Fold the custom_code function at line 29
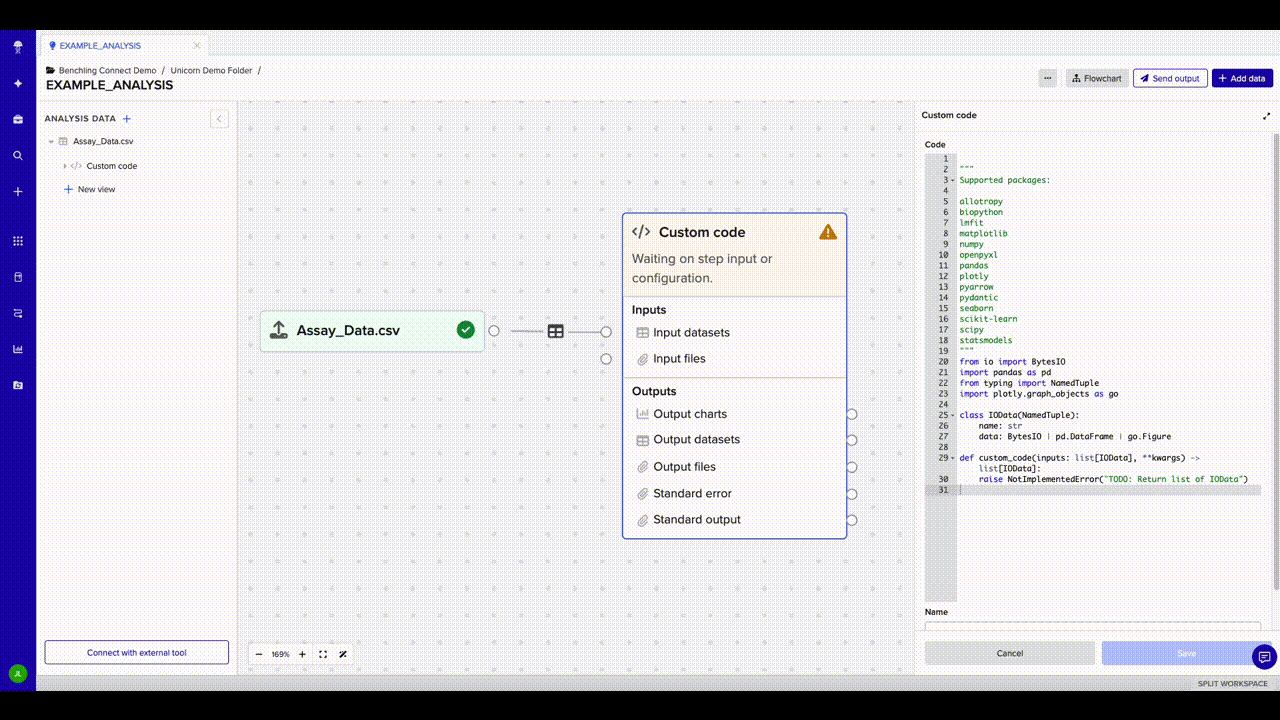The image size is (1280, 720). pos(953,458)
